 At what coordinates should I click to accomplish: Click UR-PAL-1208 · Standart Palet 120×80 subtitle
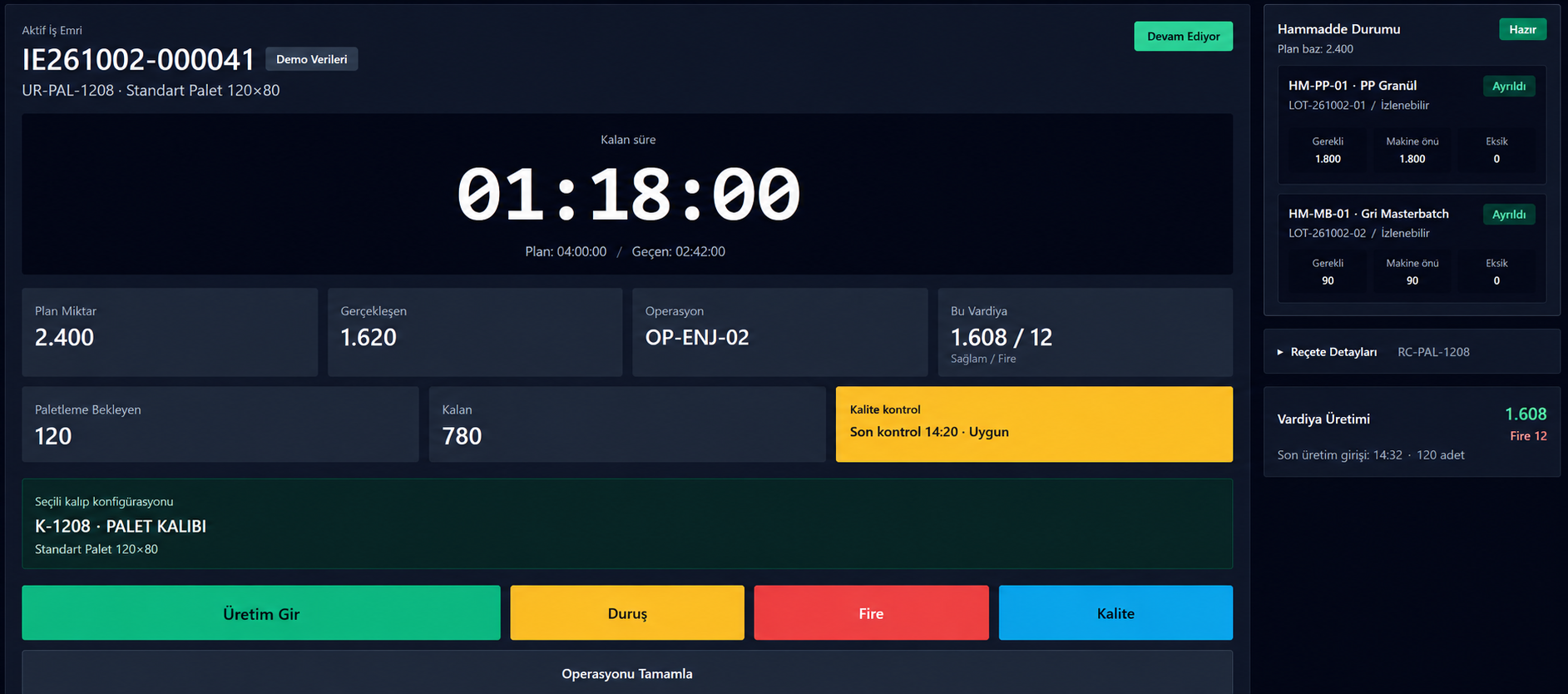coord(151,90)
